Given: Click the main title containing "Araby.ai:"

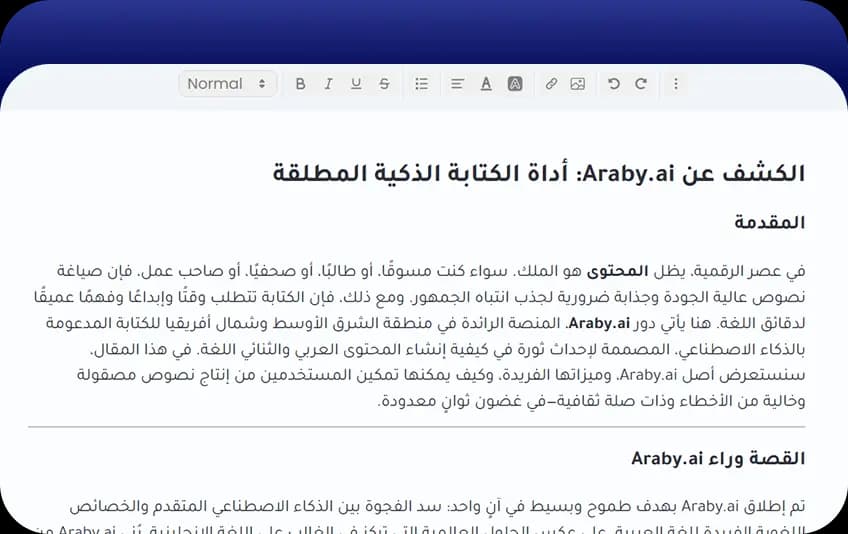Looking at the screenshot, I should click(x=538, y=173).
